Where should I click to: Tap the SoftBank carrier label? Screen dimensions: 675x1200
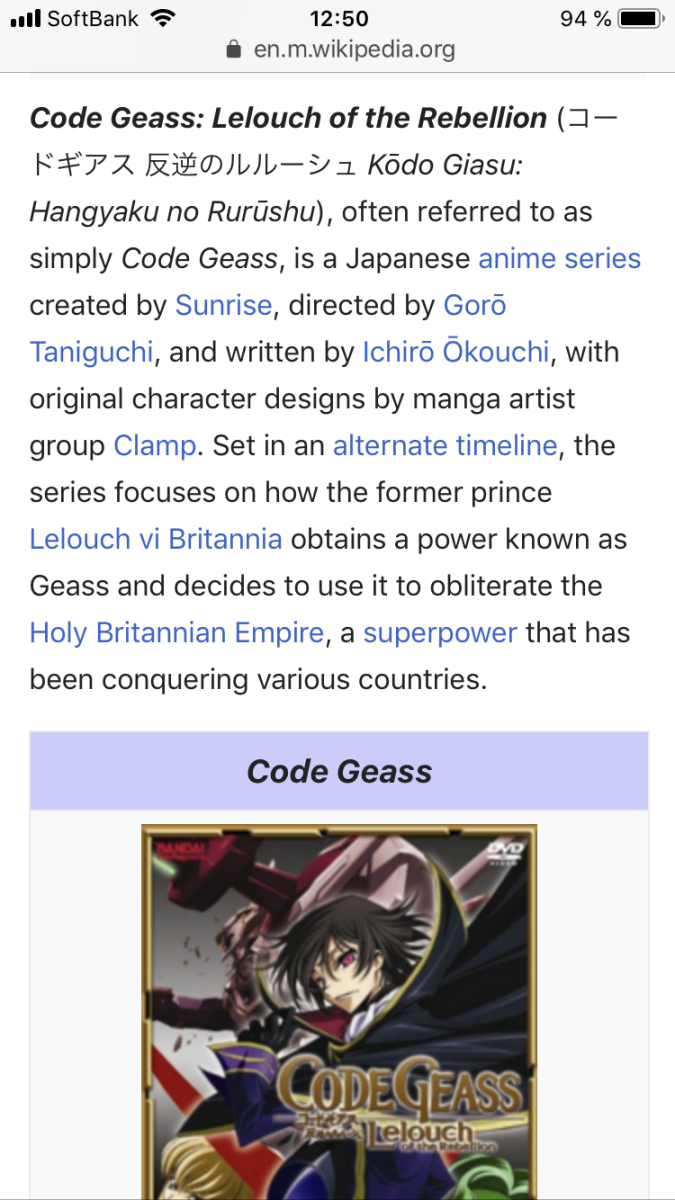click(x=93, y=19)
